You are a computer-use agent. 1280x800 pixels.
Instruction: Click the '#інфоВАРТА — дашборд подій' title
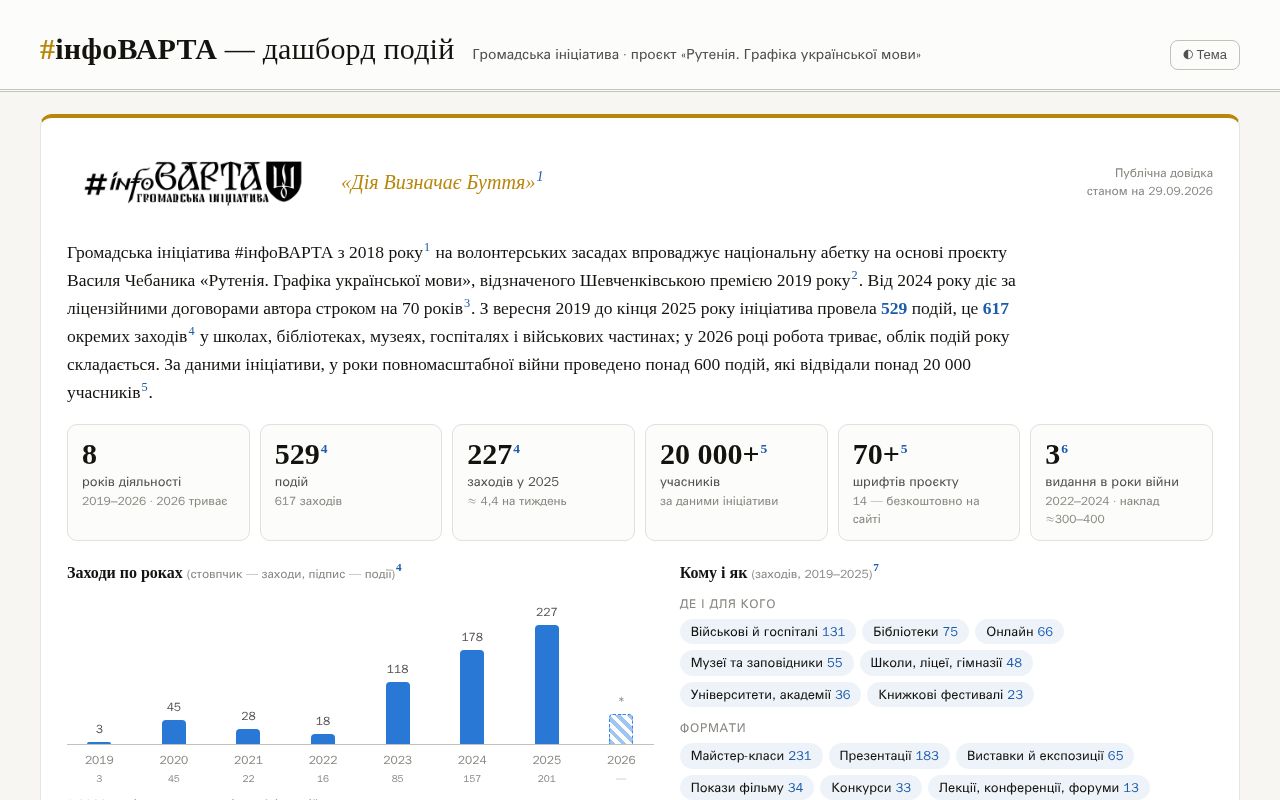point(247,49)
